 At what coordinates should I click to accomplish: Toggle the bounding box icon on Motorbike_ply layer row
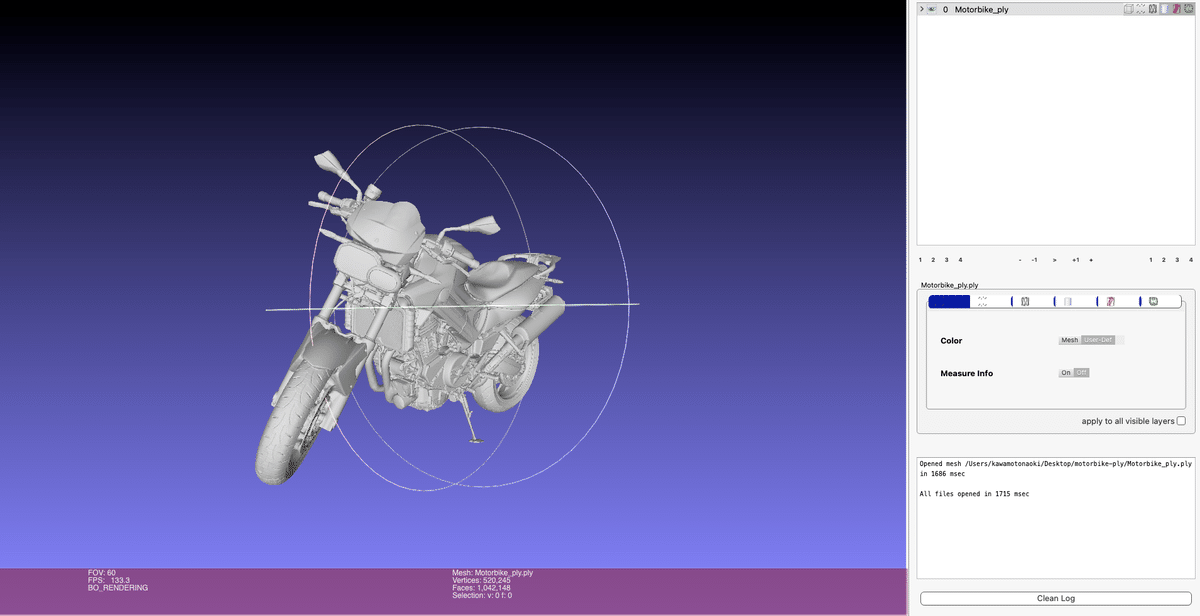click(1129, 8)
